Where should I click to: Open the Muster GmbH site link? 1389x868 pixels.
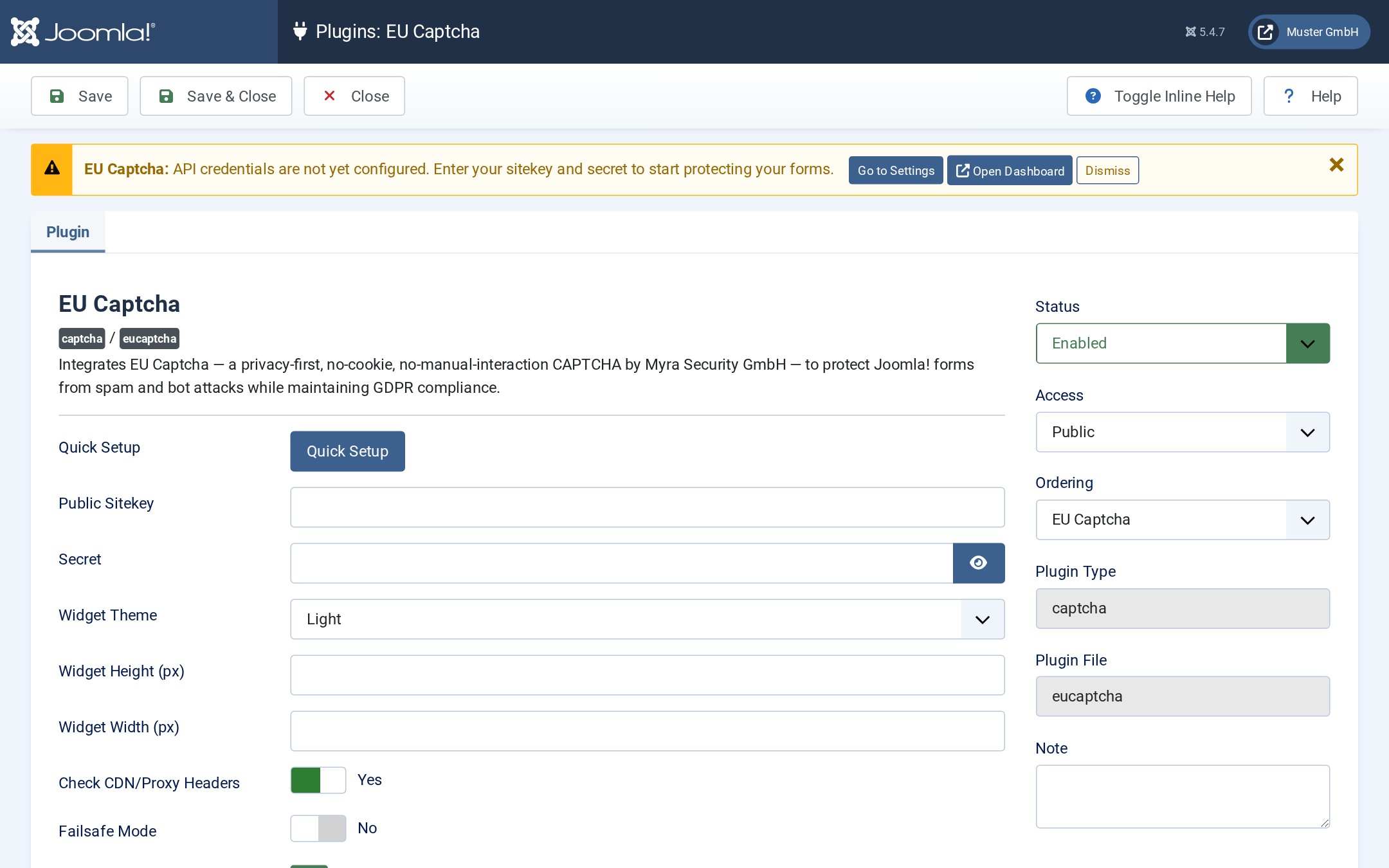tap(1309, 32)
